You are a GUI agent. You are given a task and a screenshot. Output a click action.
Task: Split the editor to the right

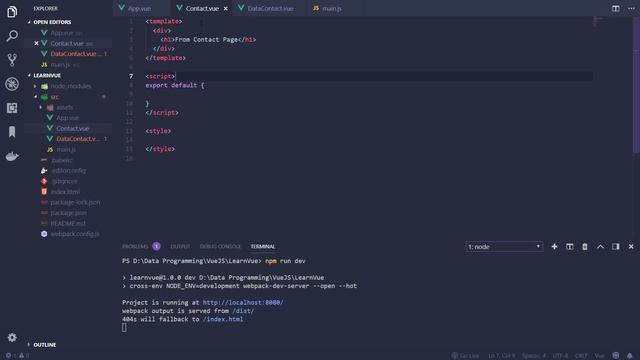tap(616, 8)
